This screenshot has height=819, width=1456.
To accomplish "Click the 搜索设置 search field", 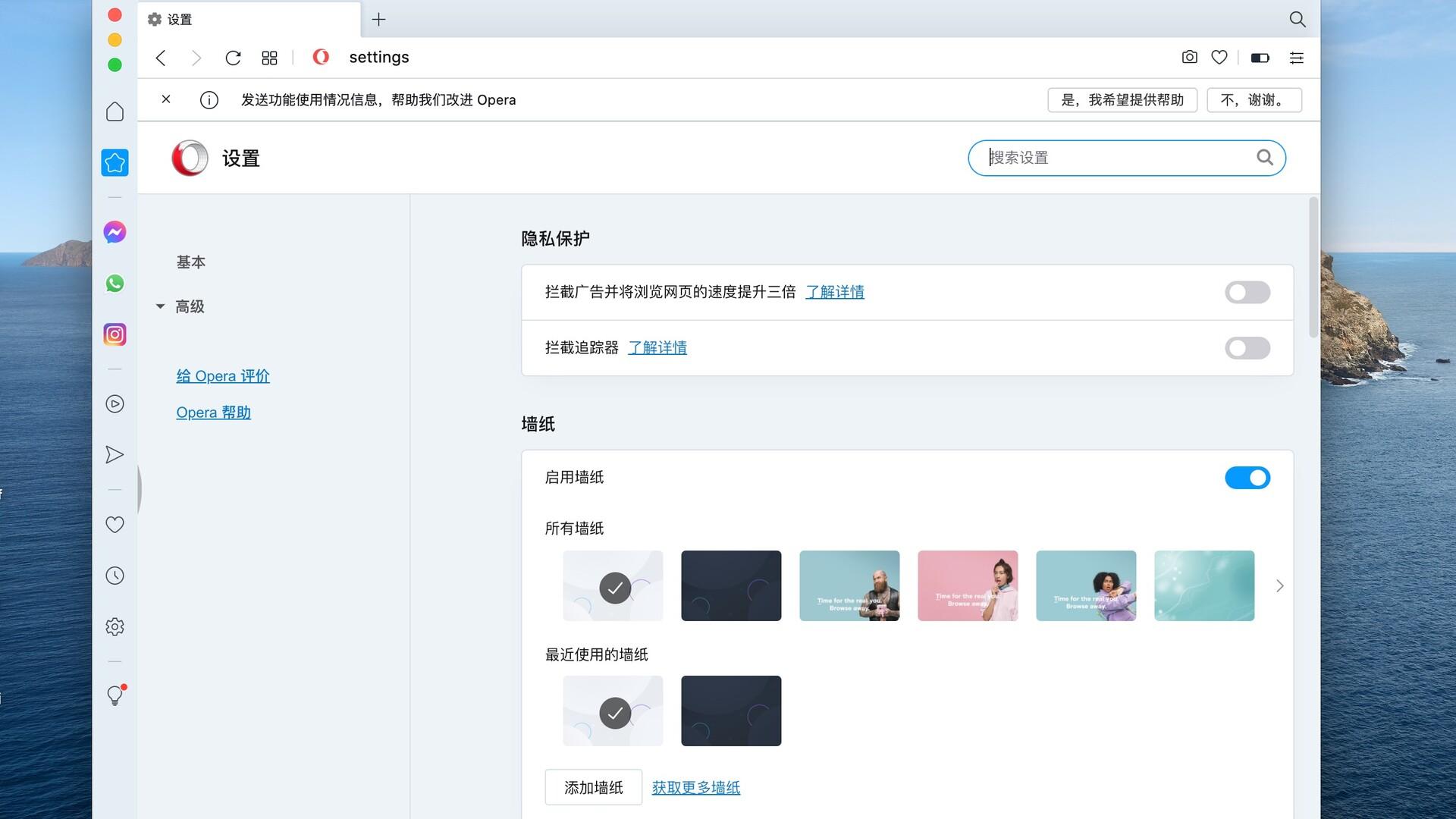I will tap(1115, 158).
